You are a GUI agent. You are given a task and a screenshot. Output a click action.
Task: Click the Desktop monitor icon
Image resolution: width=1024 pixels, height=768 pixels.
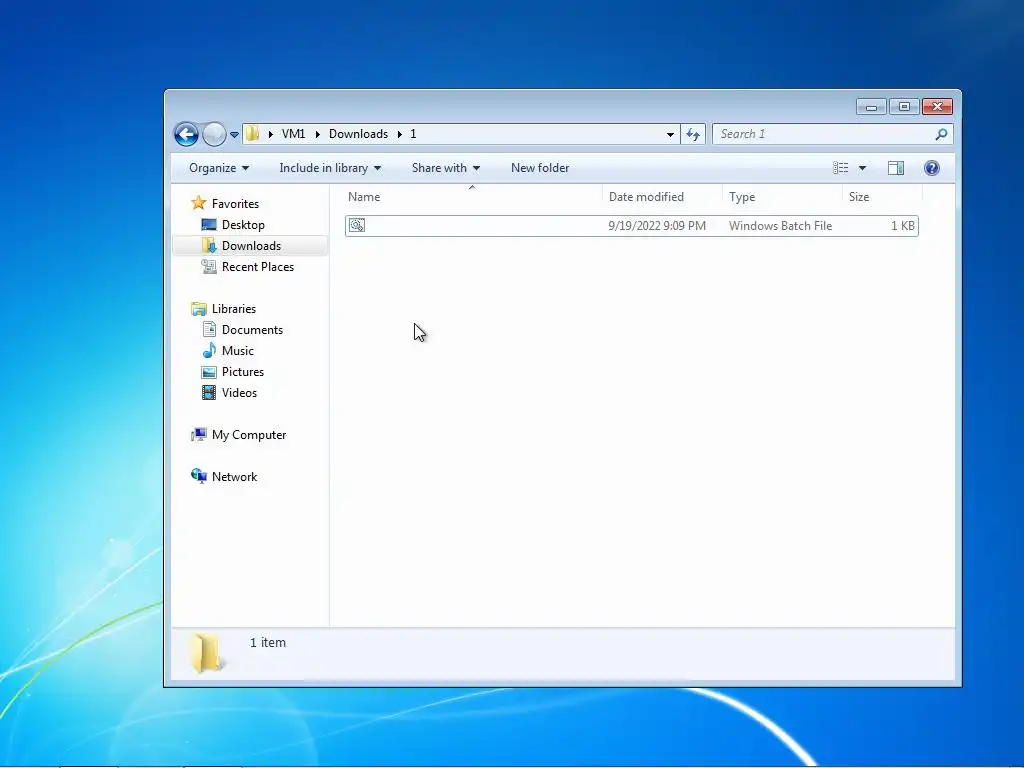(209, 225)
